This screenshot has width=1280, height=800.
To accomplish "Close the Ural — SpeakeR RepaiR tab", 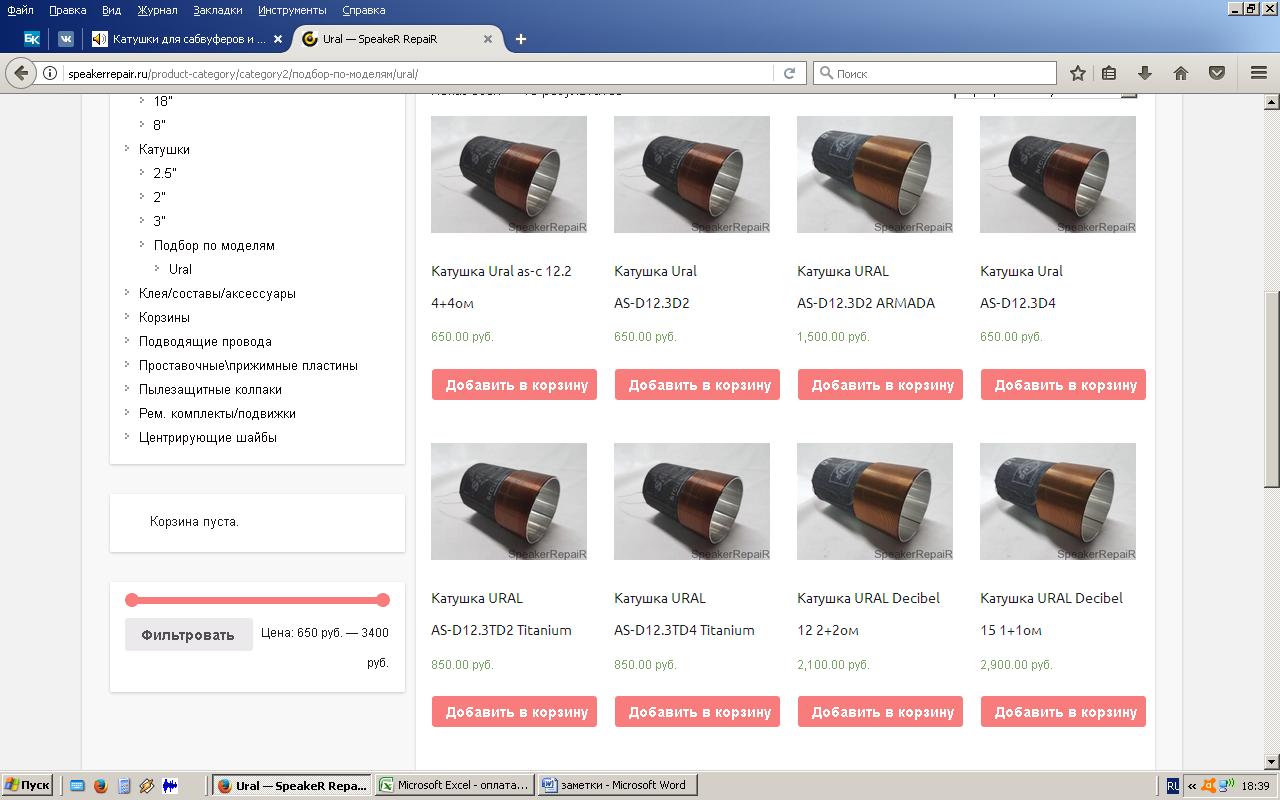I will tap(488, 39).
